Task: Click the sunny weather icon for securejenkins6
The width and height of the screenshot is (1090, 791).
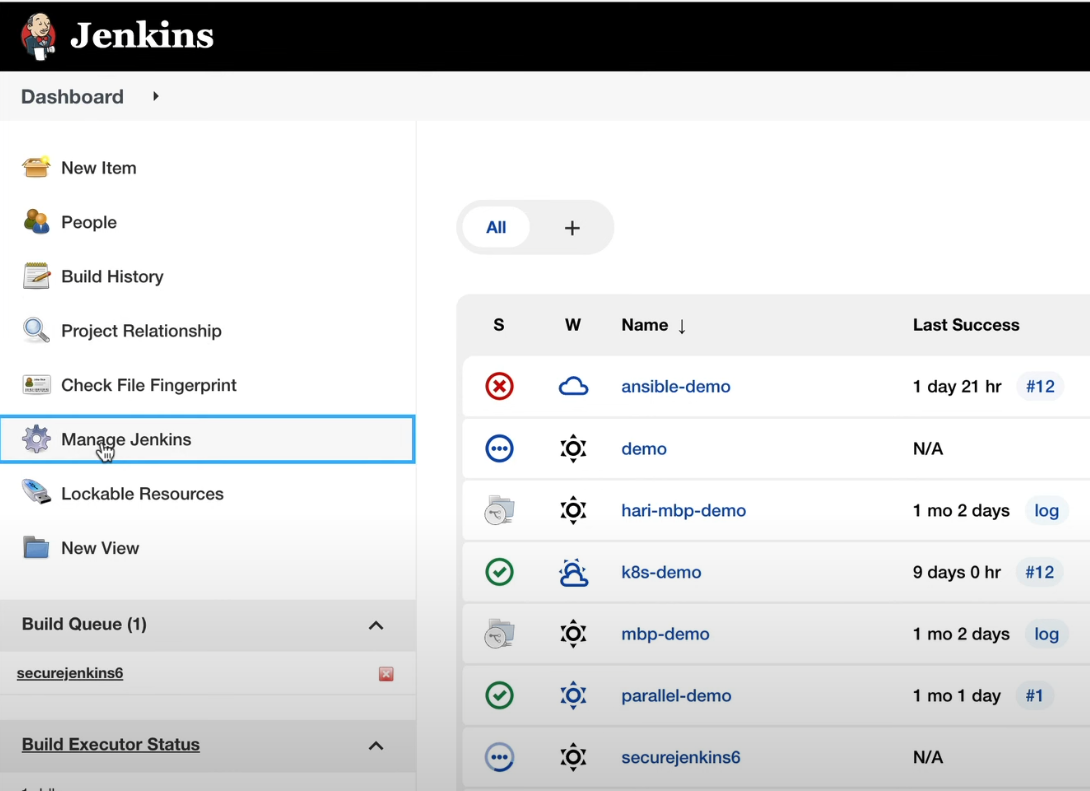Action: [574, 757]
